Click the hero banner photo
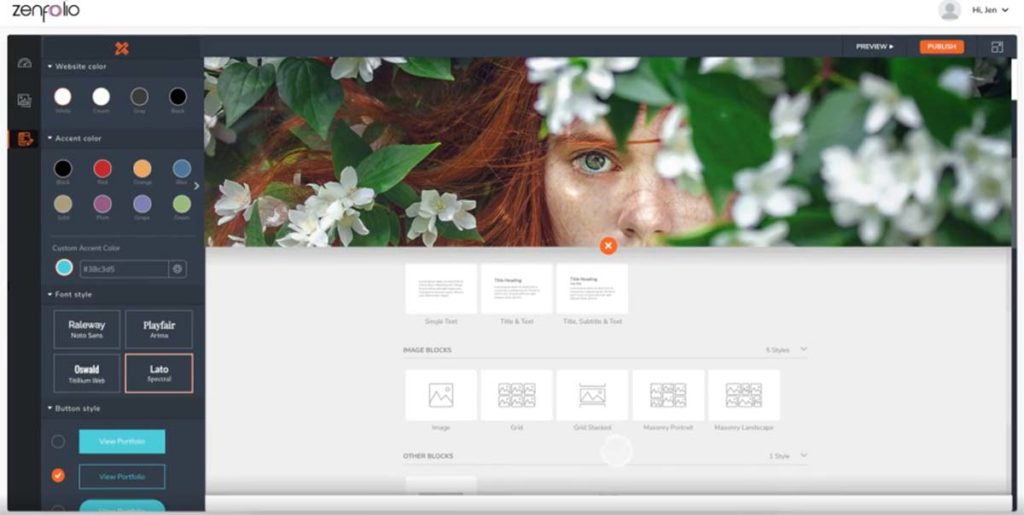The width and height of the screenshot is (1024, 515). (x=608, y=151)
